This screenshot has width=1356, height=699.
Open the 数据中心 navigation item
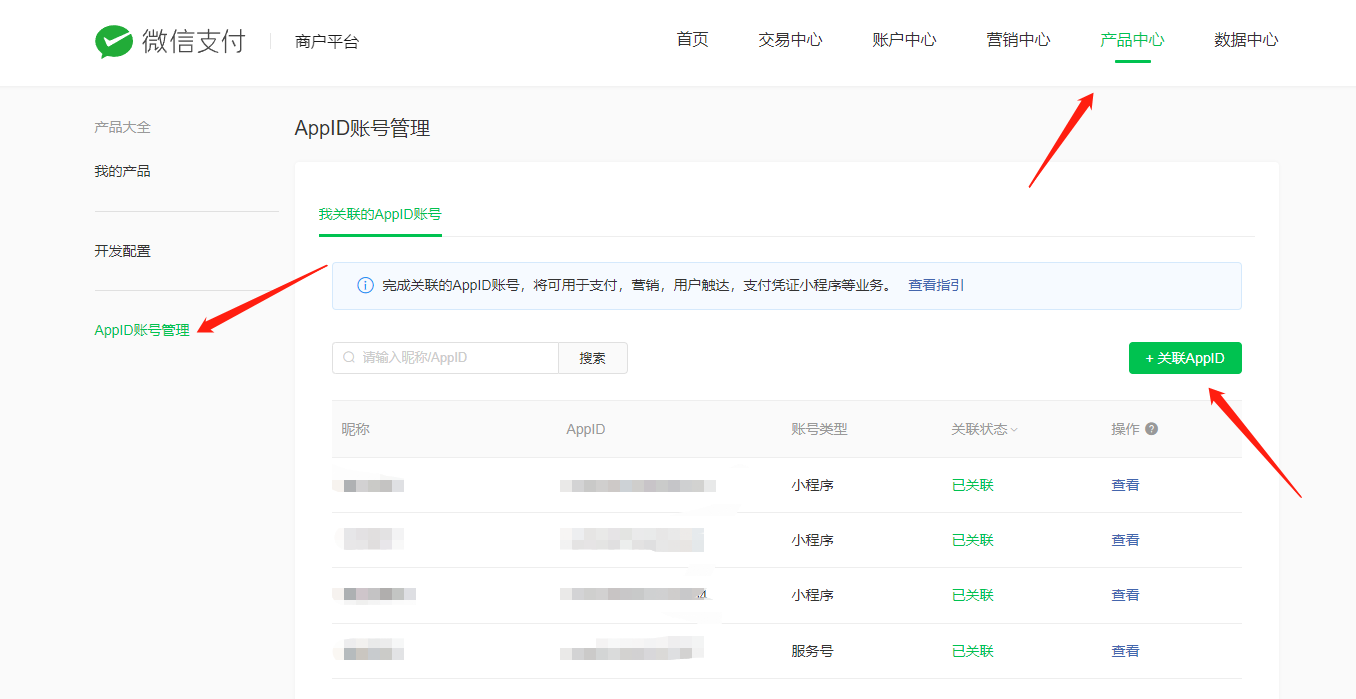[x=1246, y=40]
